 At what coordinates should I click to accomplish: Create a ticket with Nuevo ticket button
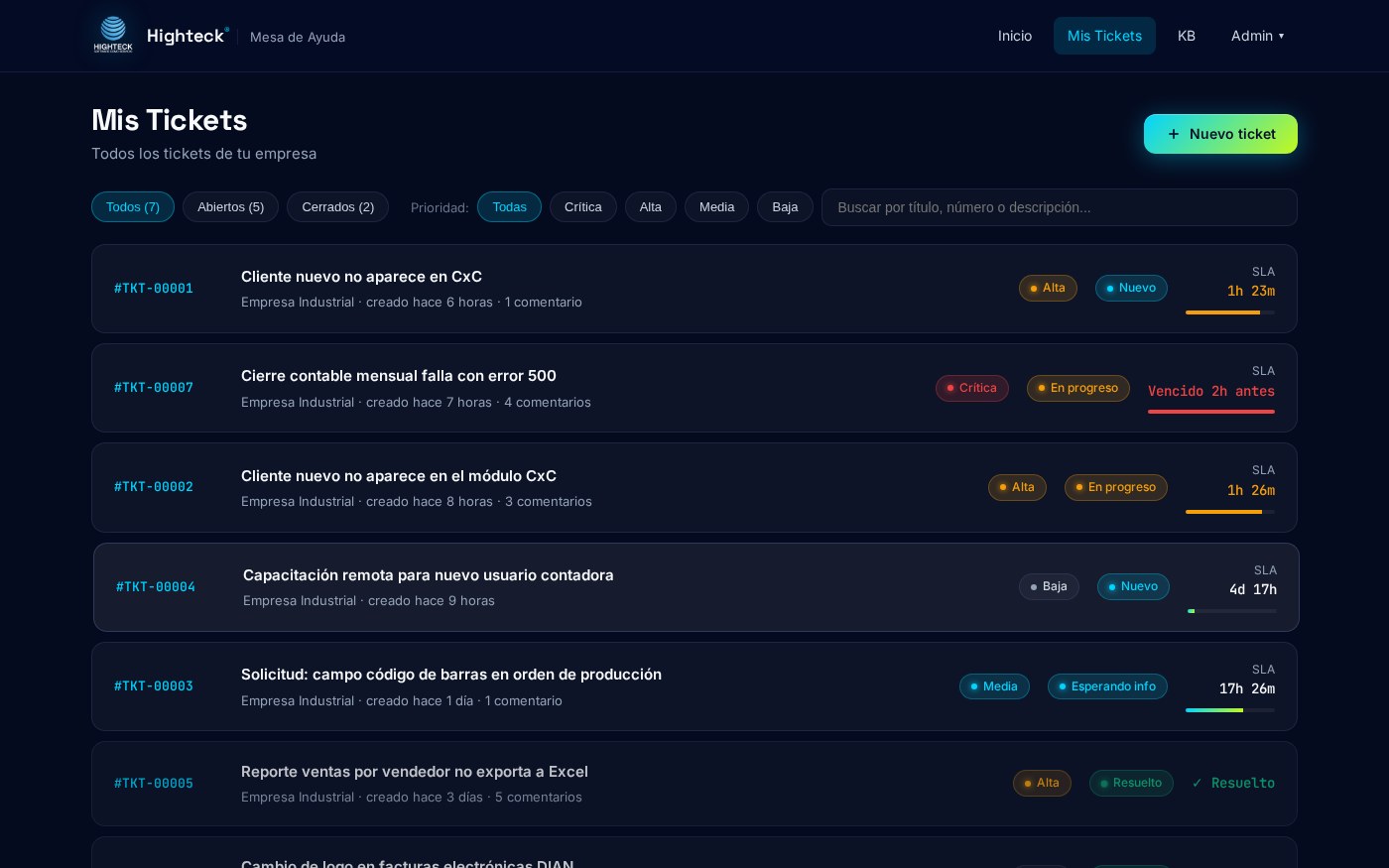(1220, 134)
